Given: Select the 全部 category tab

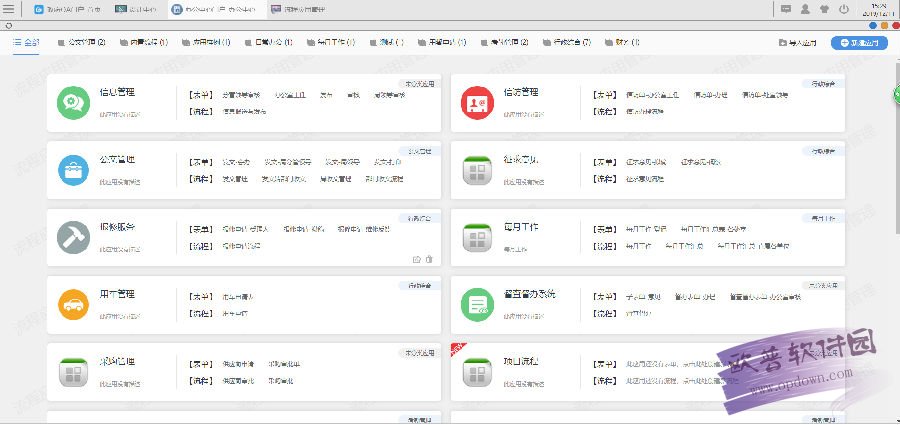Looking at the screenshot, I should click(26, 42).
